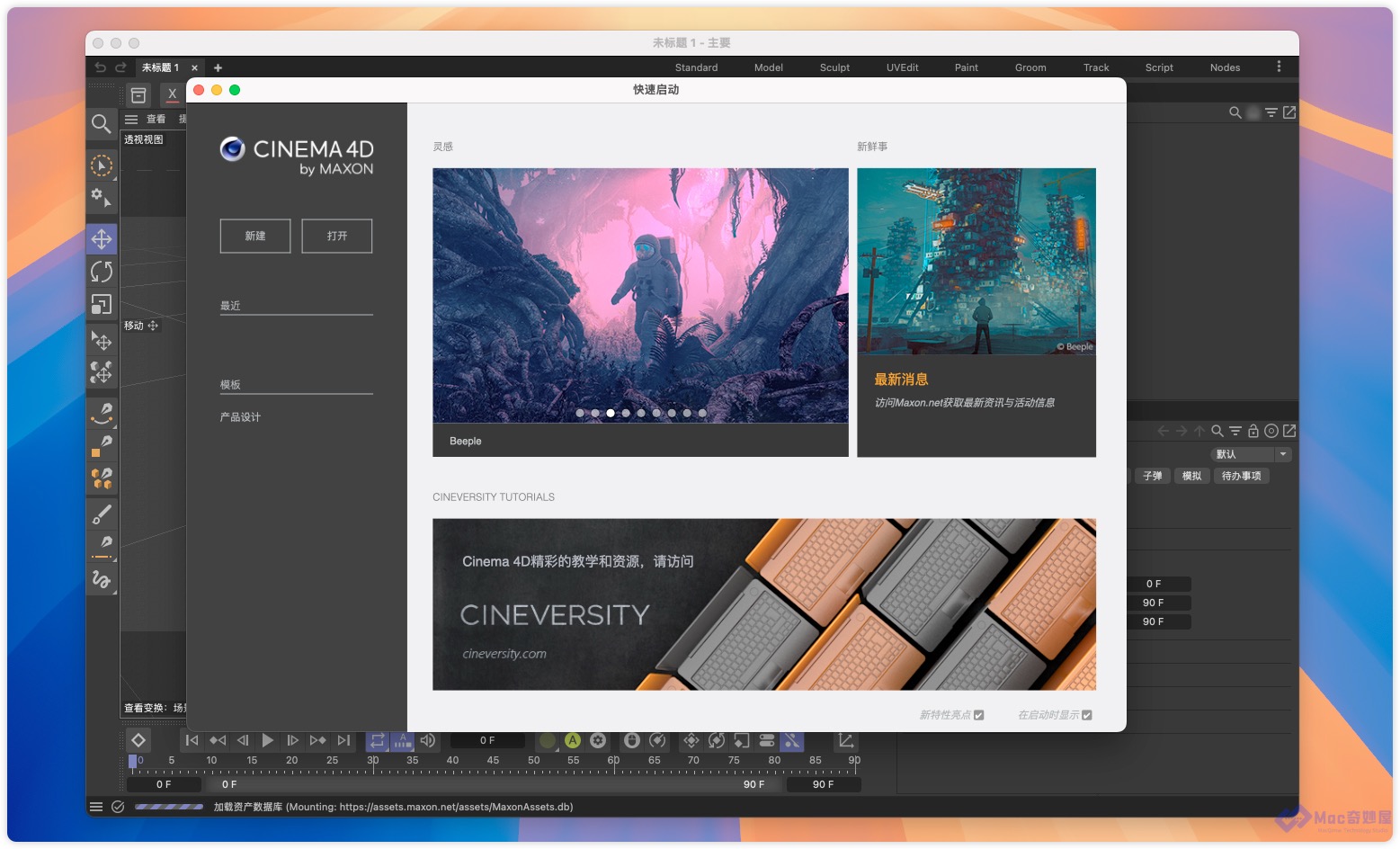Toggle the 在启动时显示 checkbox
The width and height of the screenshot is (1400, 849).
click(x=1087, y=715)
